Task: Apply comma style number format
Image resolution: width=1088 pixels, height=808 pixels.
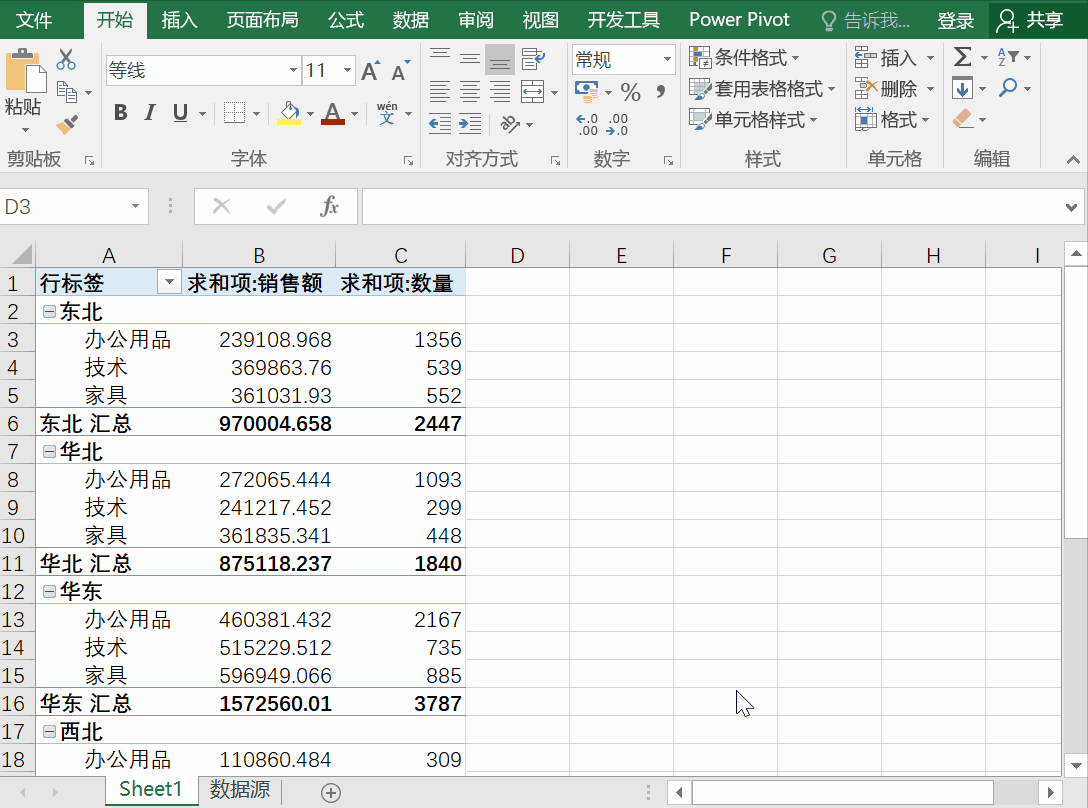Action: click(x=661, y=92)
